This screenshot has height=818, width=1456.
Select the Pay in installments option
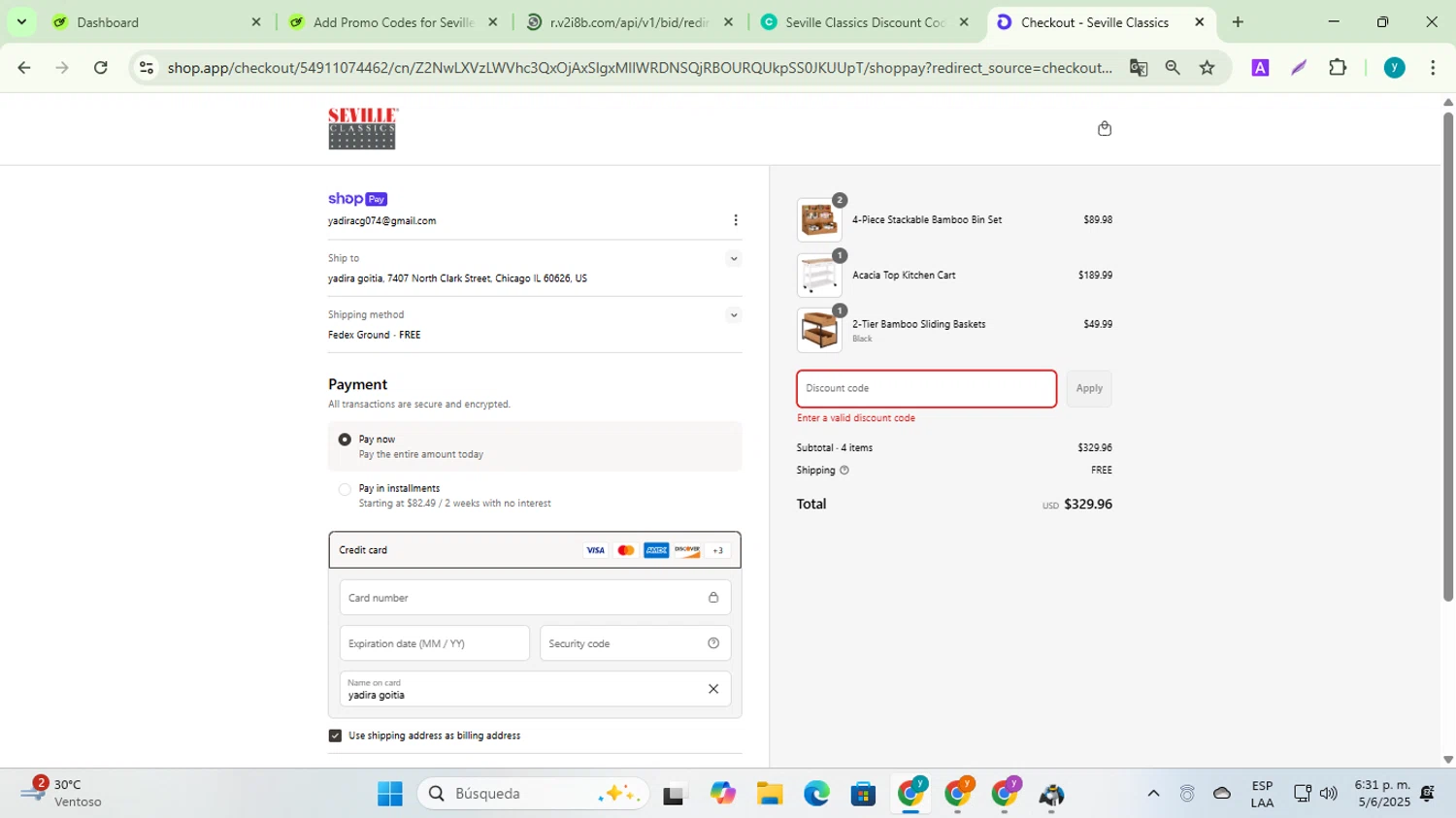click(345, 489)
